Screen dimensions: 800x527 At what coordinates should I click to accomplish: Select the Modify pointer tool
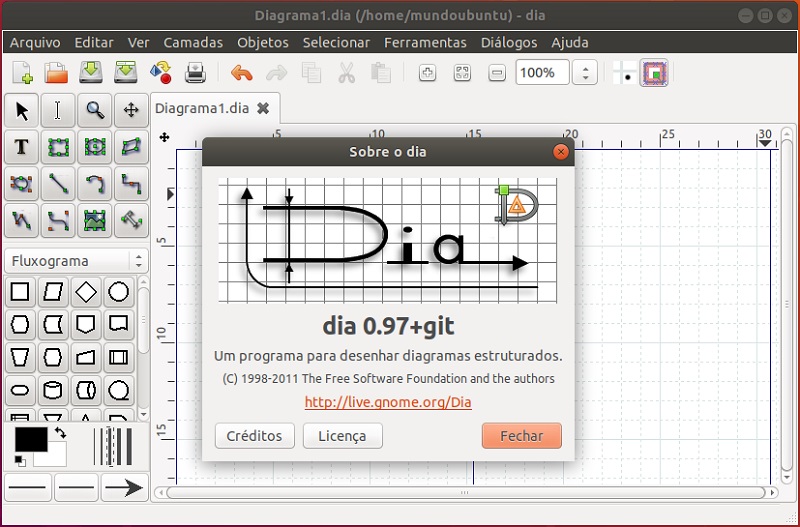pos(21,110)
